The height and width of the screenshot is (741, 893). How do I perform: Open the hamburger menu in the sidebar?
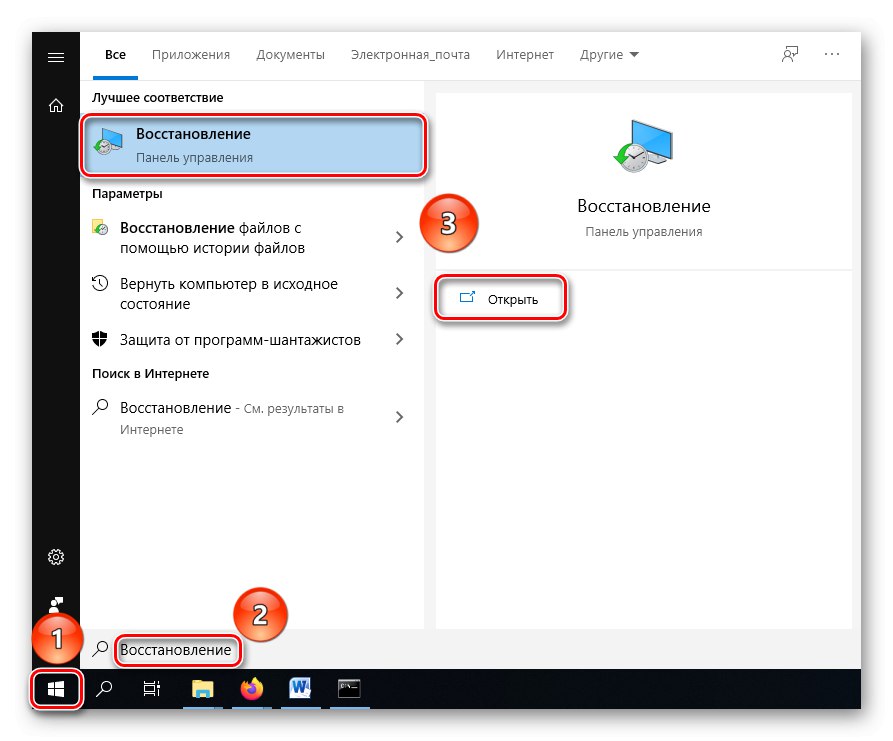(x=56, y=58)
